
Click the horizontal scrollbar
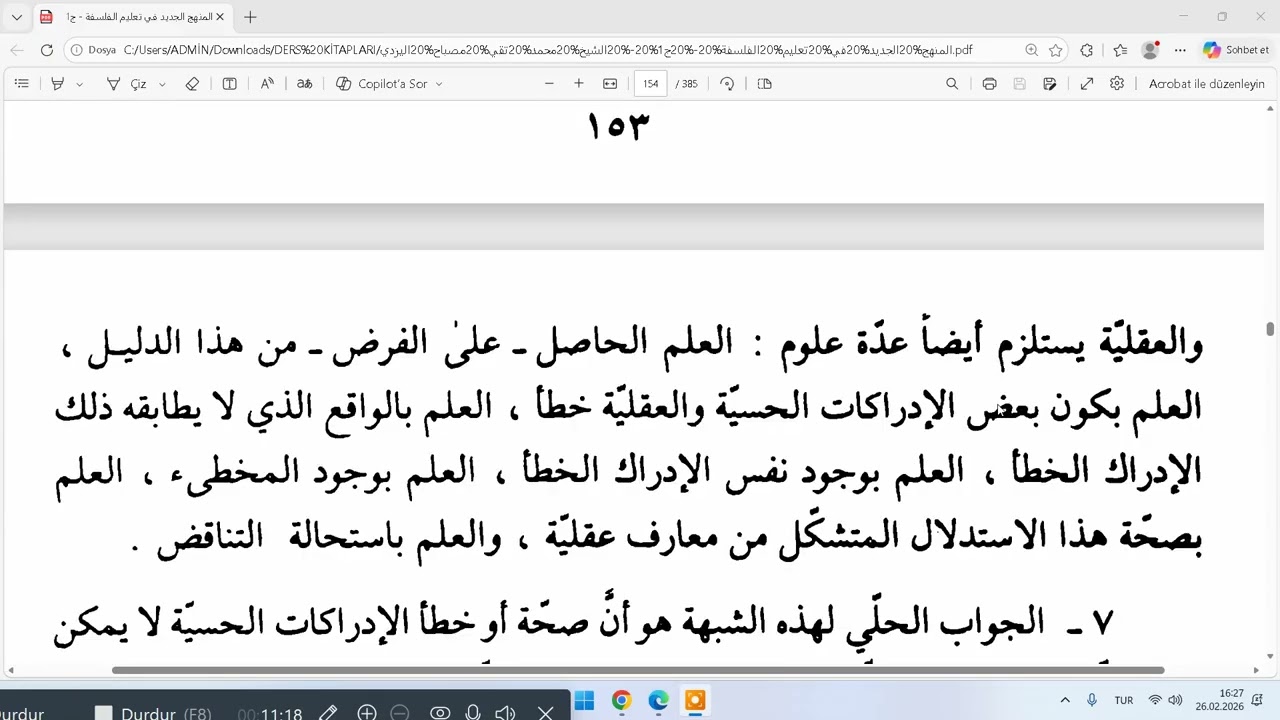pos(638,670)
